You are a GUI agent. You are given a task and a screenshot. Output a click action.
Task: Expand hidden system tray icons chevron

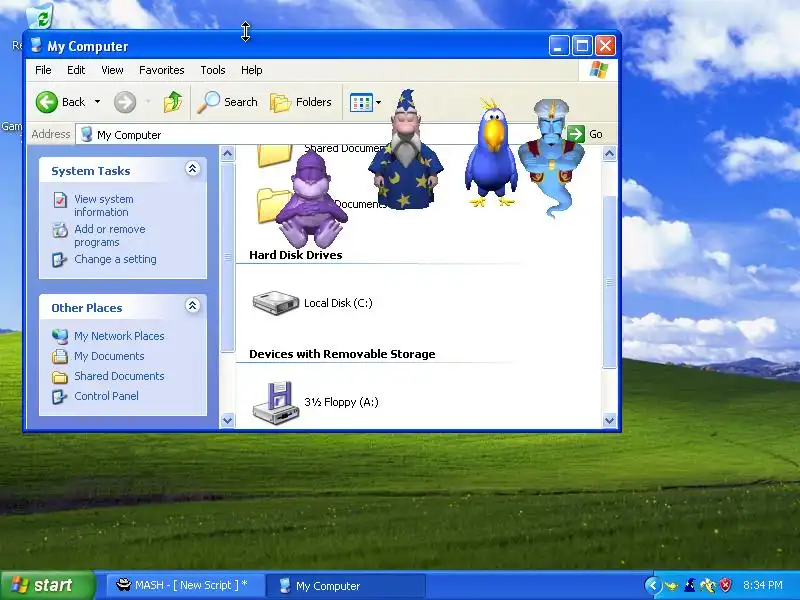pos(653,585)
